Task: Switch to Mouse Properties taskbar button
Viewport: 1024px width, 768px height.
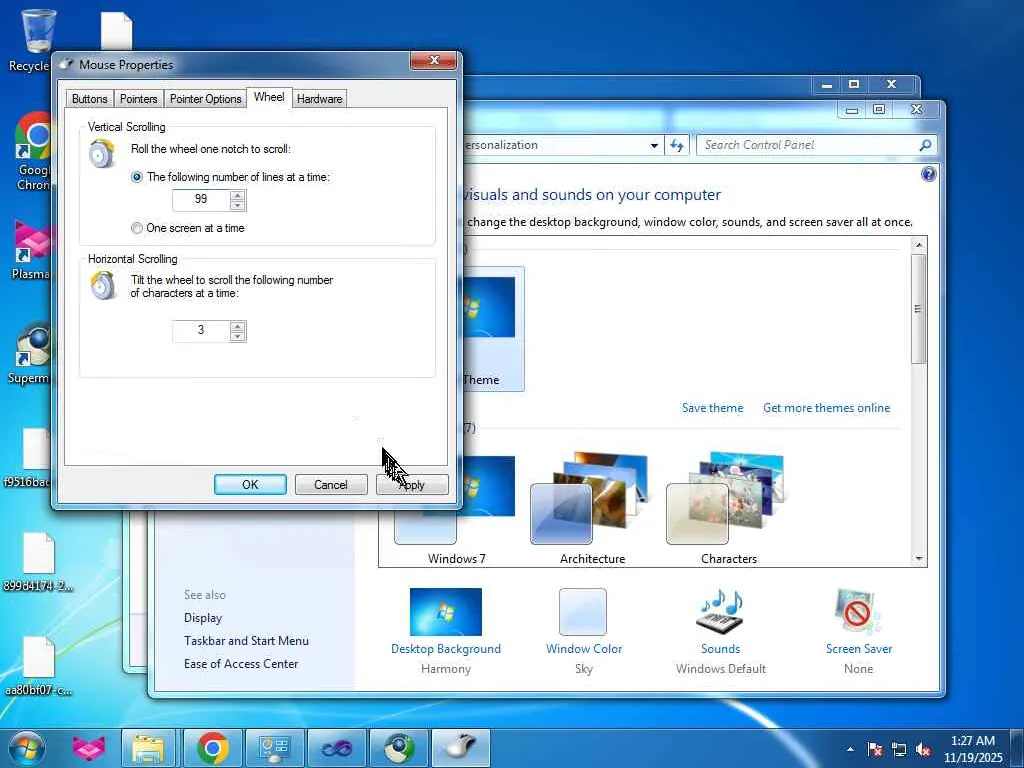Action: click(x=461, y=748)
